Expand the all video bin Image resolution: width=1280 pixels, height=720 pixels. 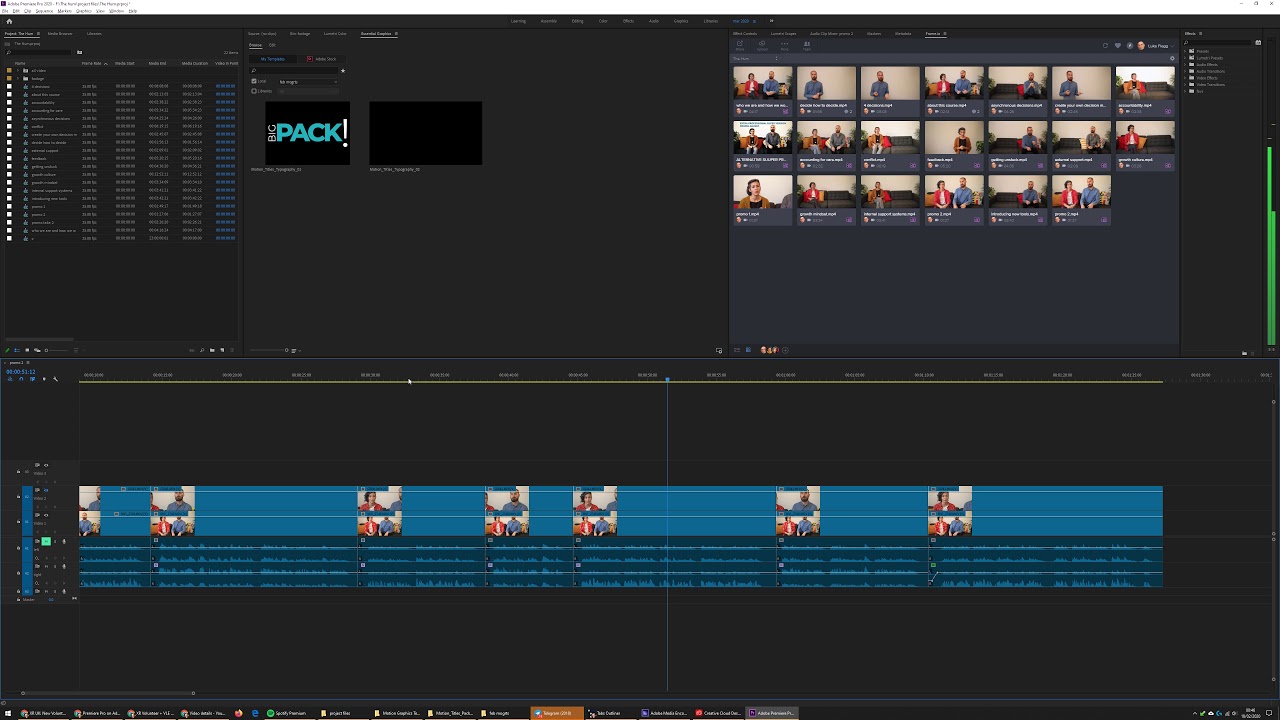point(18,71)
